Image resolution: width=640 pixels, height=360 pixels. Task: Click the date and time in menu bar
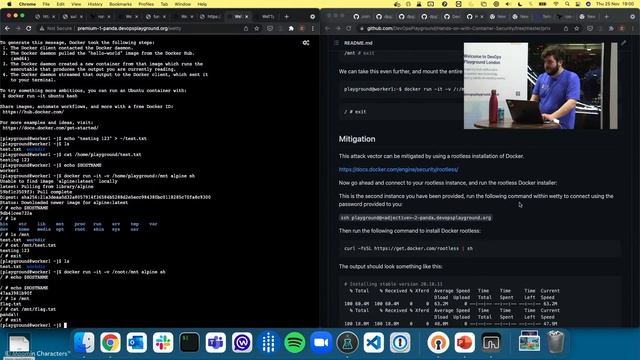(615, 4)
